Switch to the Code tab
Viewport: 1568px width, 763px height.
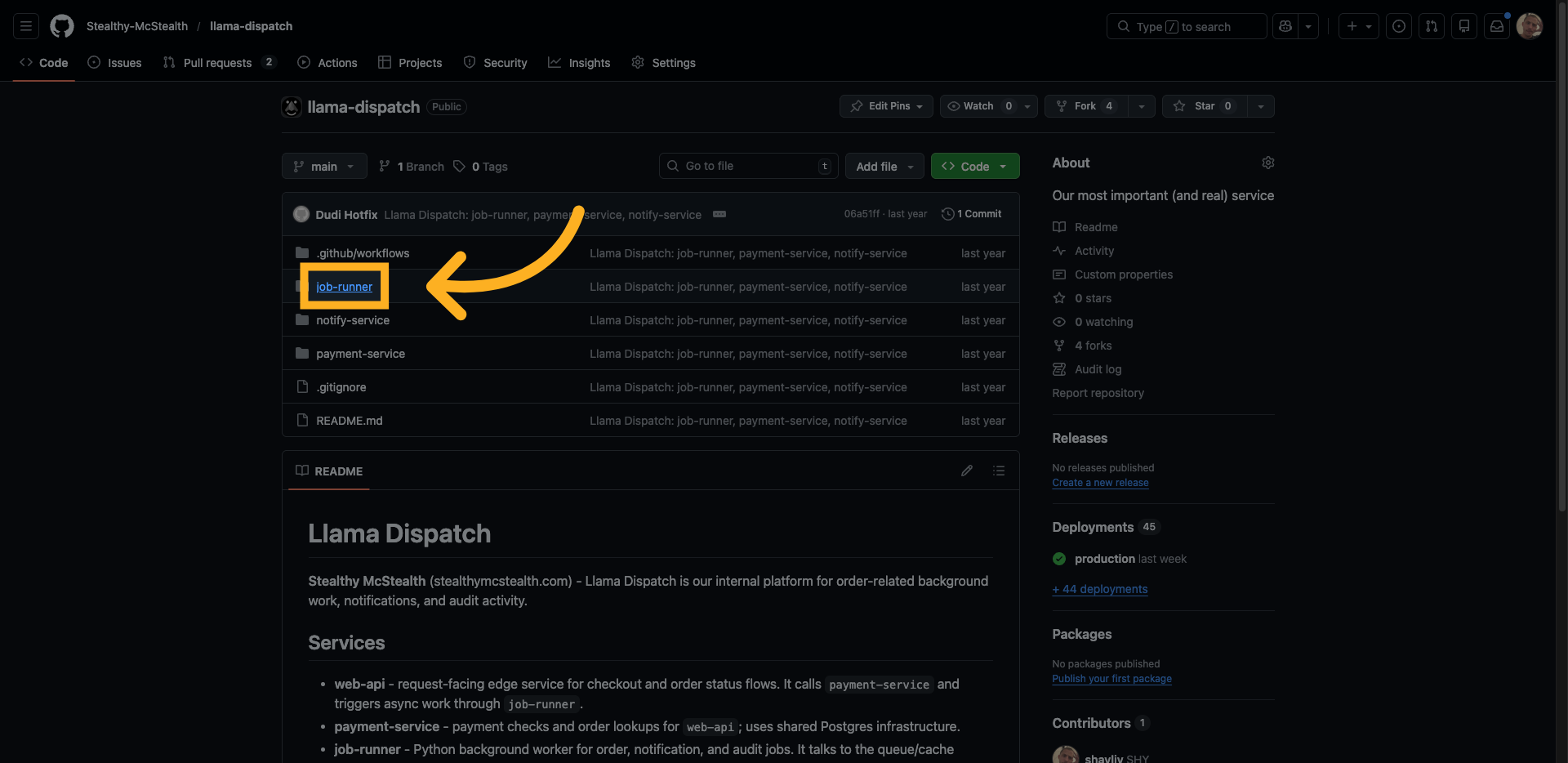[x=44, y=63]
